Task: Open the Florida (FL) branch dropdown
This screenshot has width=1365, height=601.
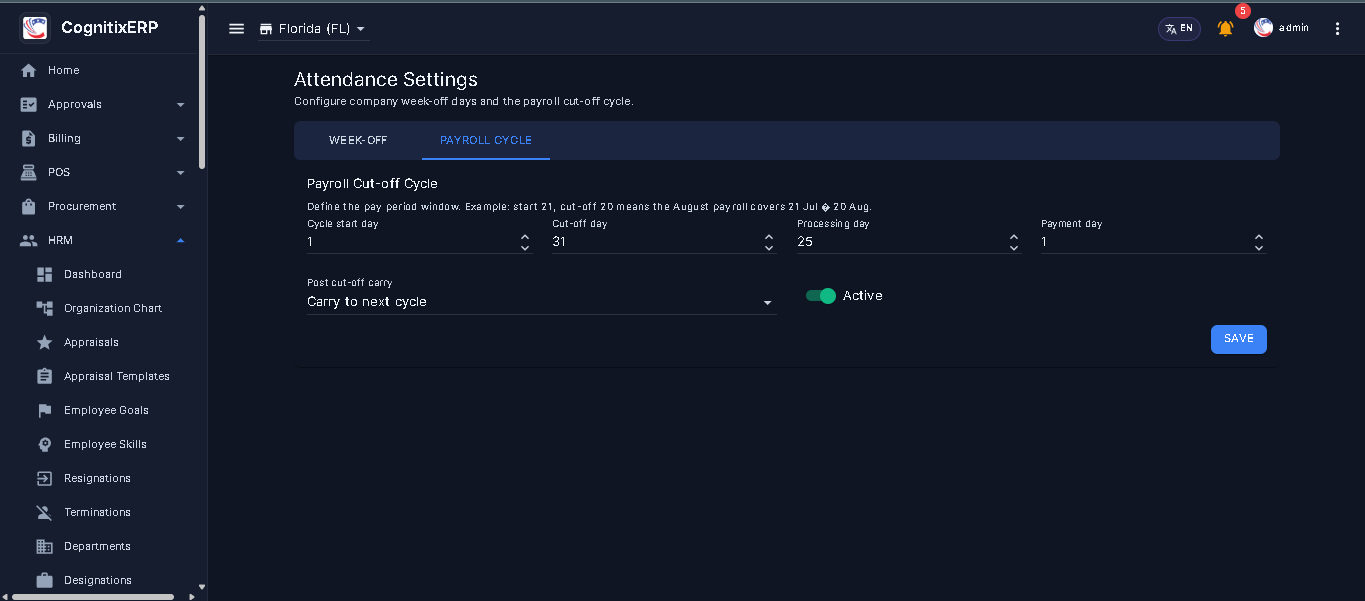Action: (x=313, y=29)
